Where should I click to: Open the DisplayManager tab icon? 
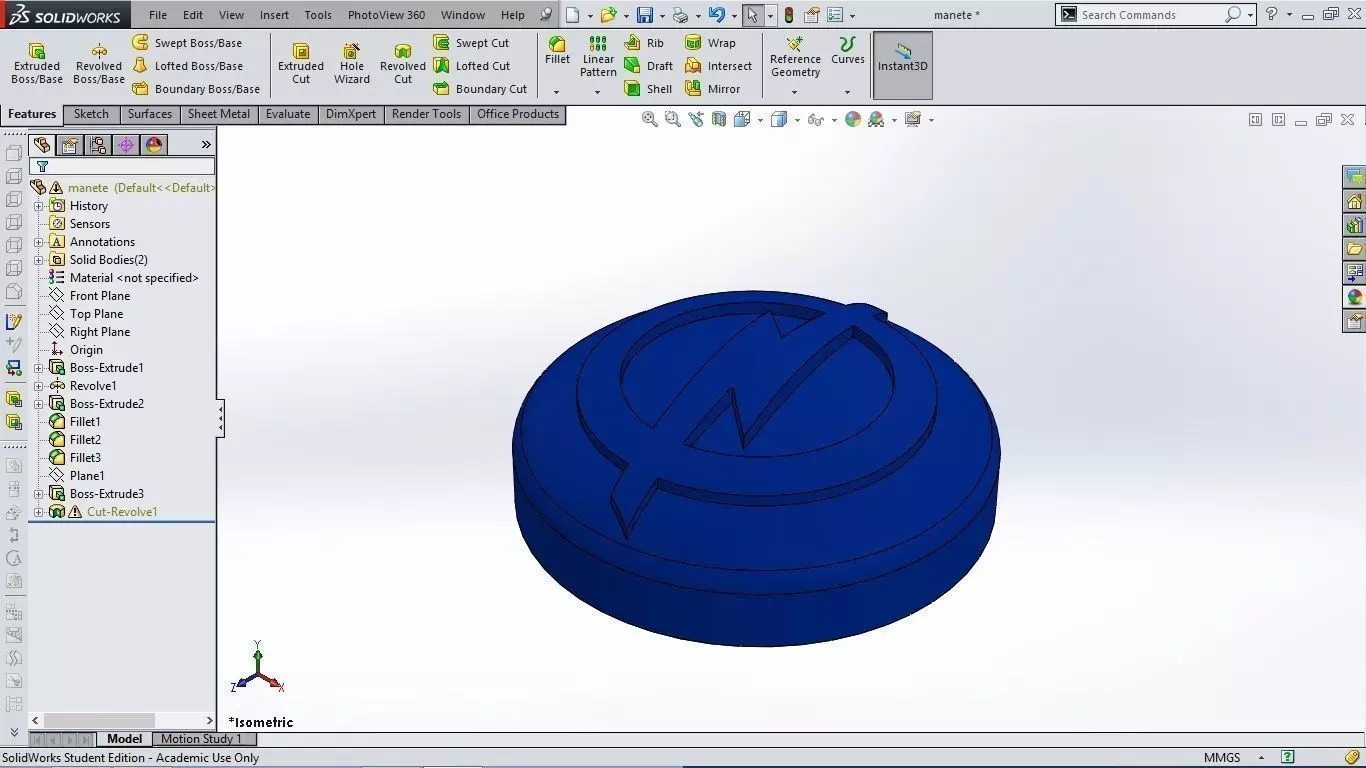coord(154,145)
